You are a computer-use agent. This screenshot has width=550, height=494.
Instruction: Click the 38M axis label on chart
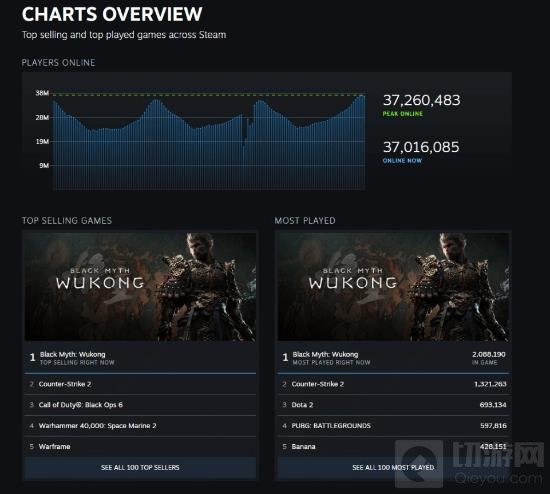pyautogui.click(x=42, y=93)
